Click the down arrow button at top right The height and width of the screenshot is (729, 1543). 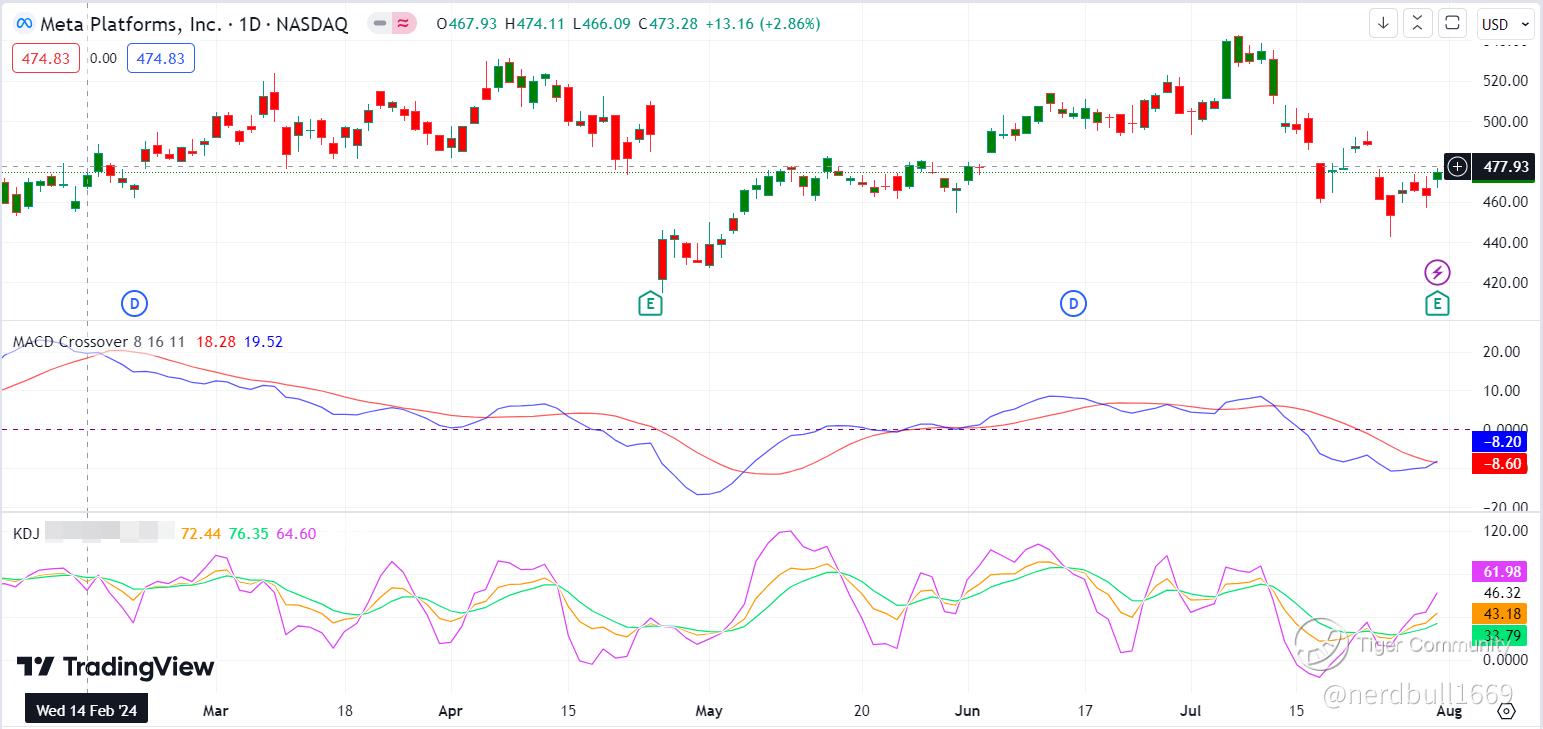[1384, 23]
